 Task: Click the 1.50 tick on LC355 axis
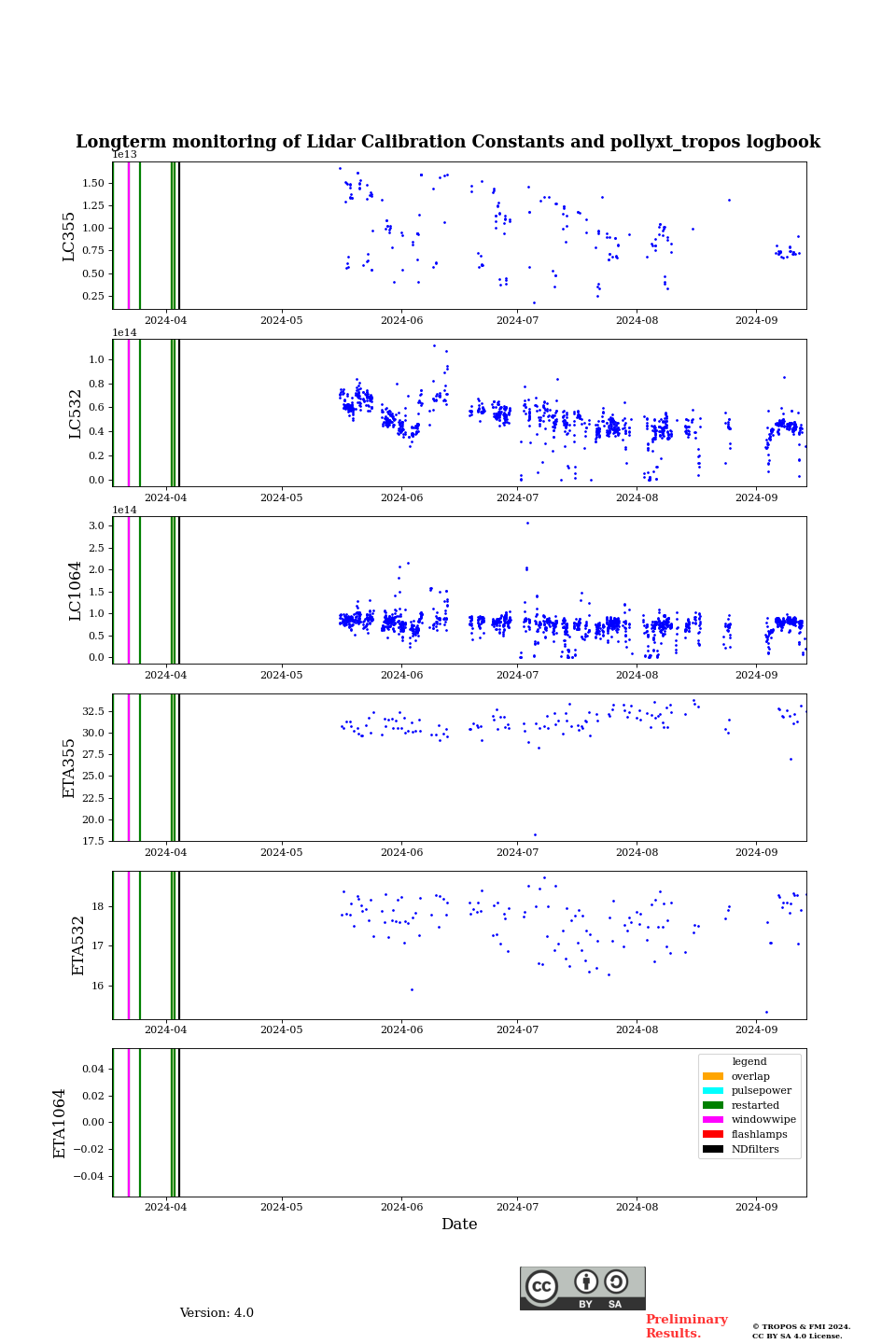point(93,183)
